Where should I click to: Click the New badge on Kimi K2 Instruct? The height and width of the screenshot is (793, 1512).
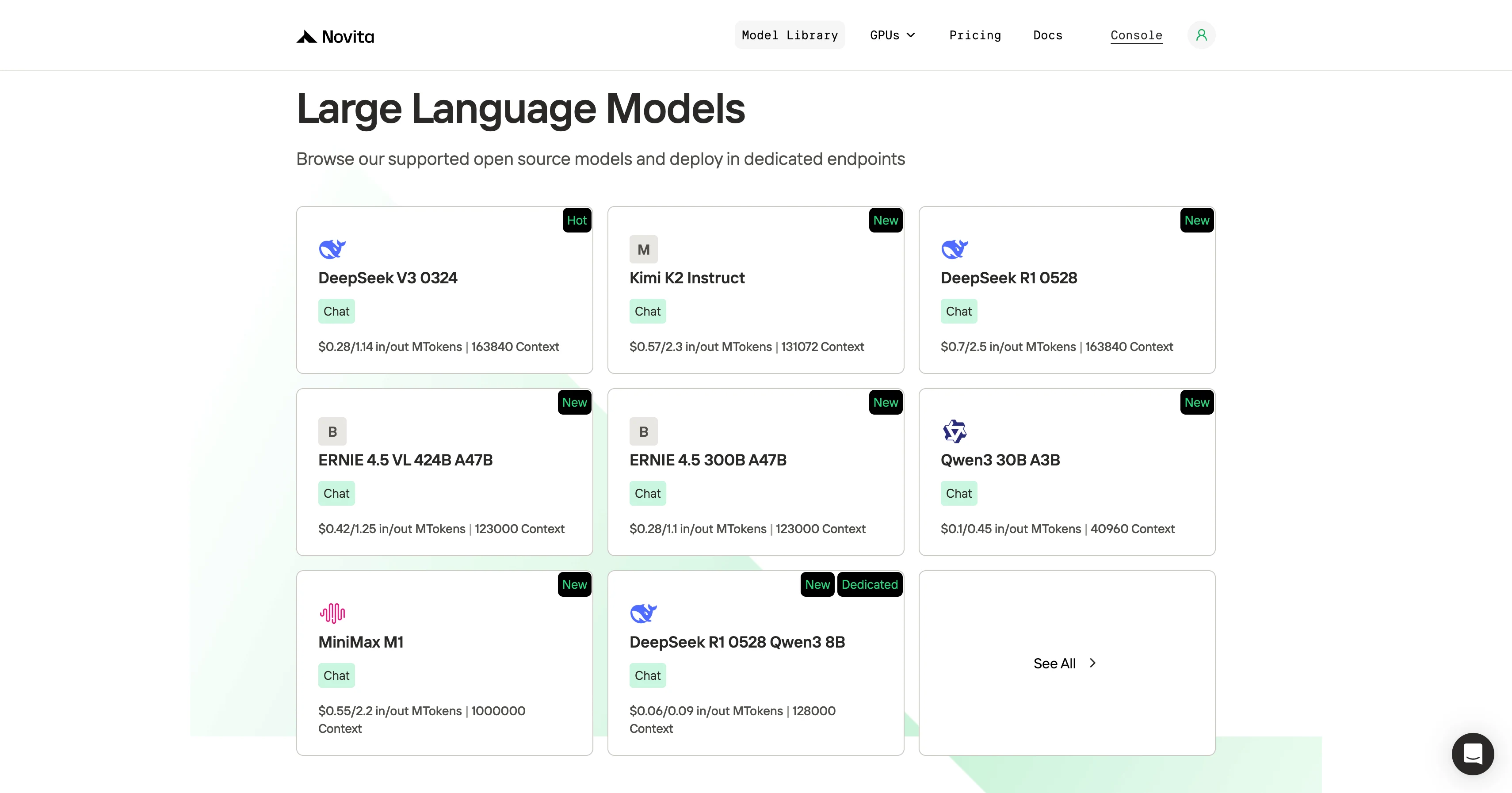coord(886,220)
